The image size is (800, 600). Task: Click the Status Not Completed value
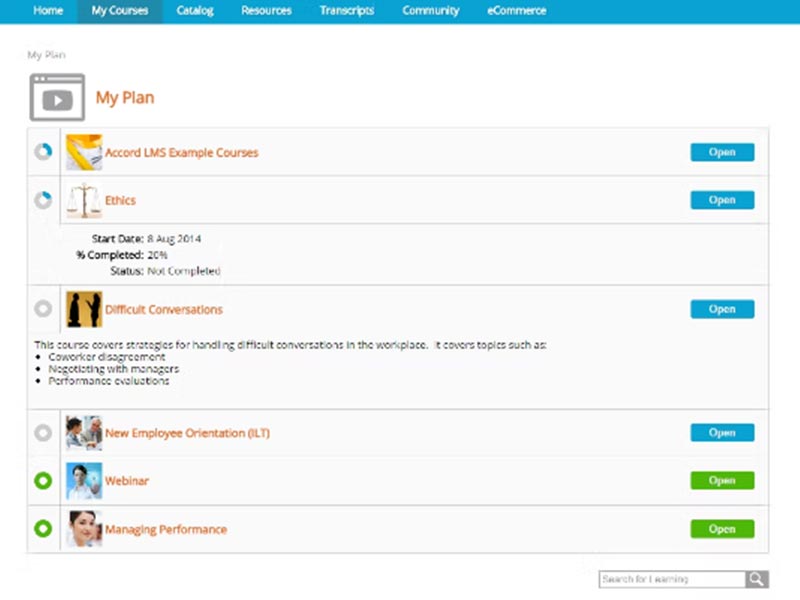[184, 271]
